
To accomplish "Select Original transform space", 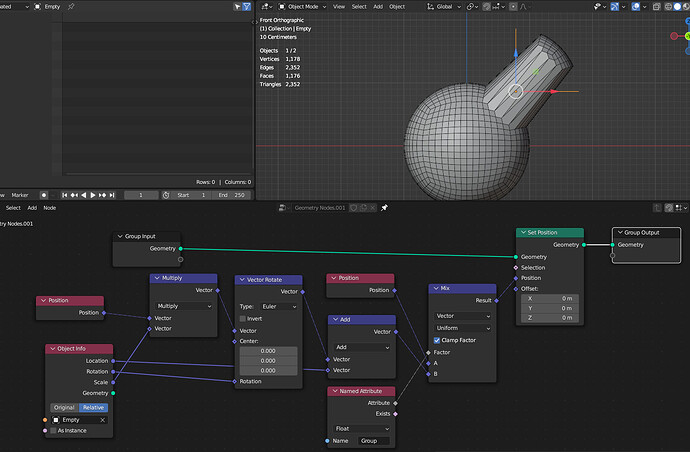I will 64,408.
